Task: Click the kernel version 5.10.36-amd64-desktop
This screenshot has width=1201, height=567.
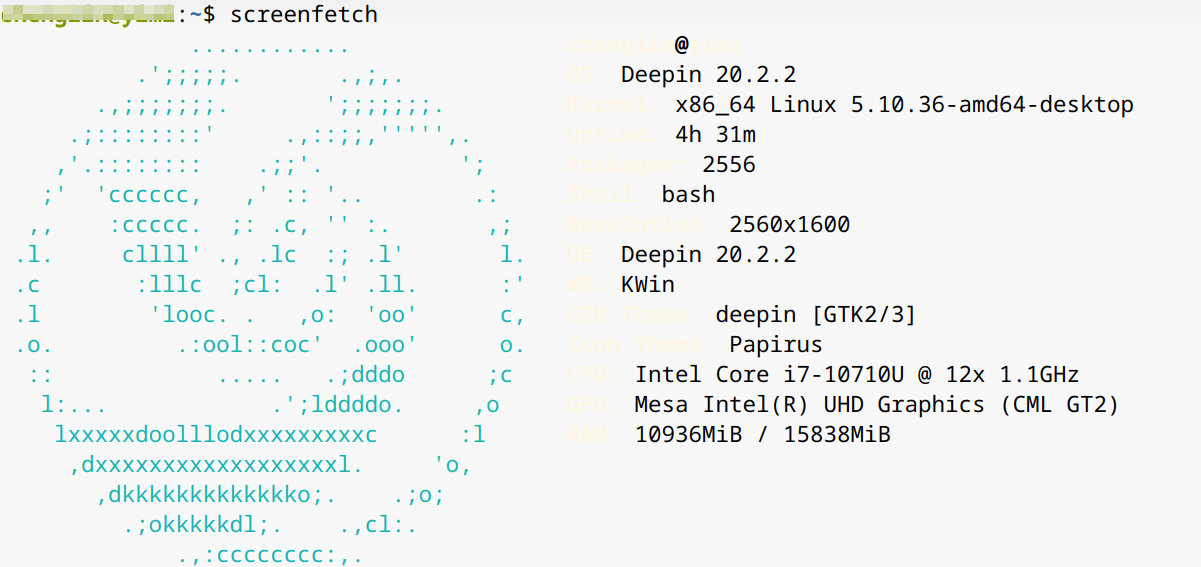Action: 991,105
